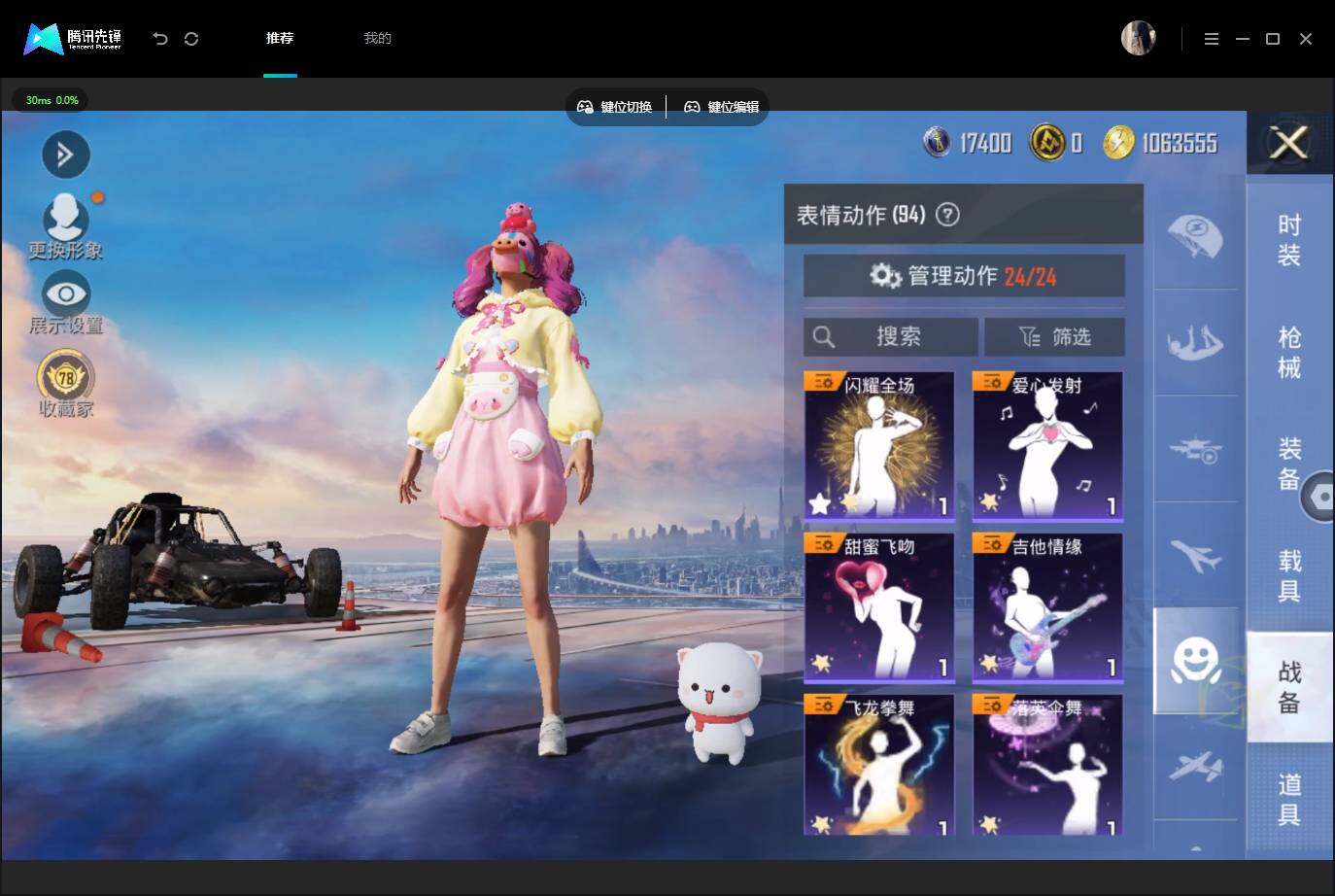Select the 吉他情缘 emote
This screenshot has height=896, width=1335.
1047,606
